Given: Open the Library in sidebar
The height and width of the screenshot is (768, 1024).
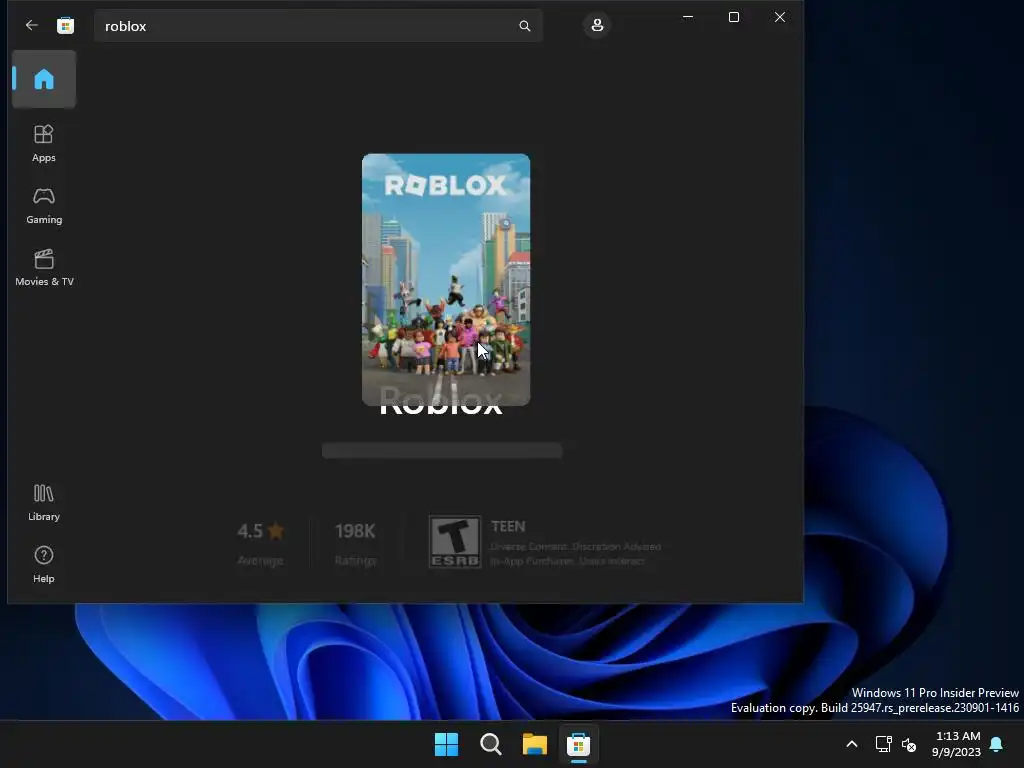Looking at the screenshot, I should tap(44, 502).
